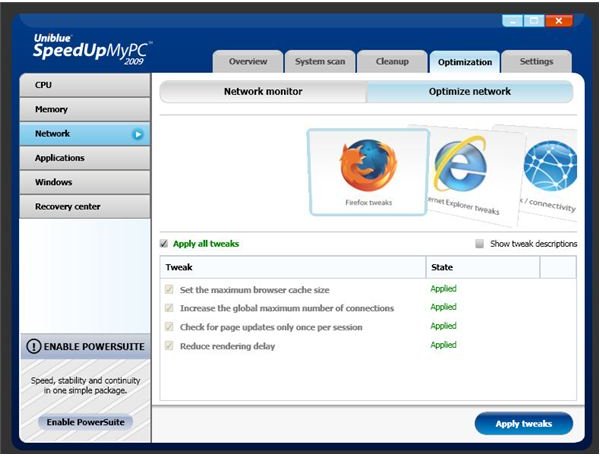Toggle global maximum number of connections checkbox
Screen dimensions: 600x457
(x=169, y=308)
